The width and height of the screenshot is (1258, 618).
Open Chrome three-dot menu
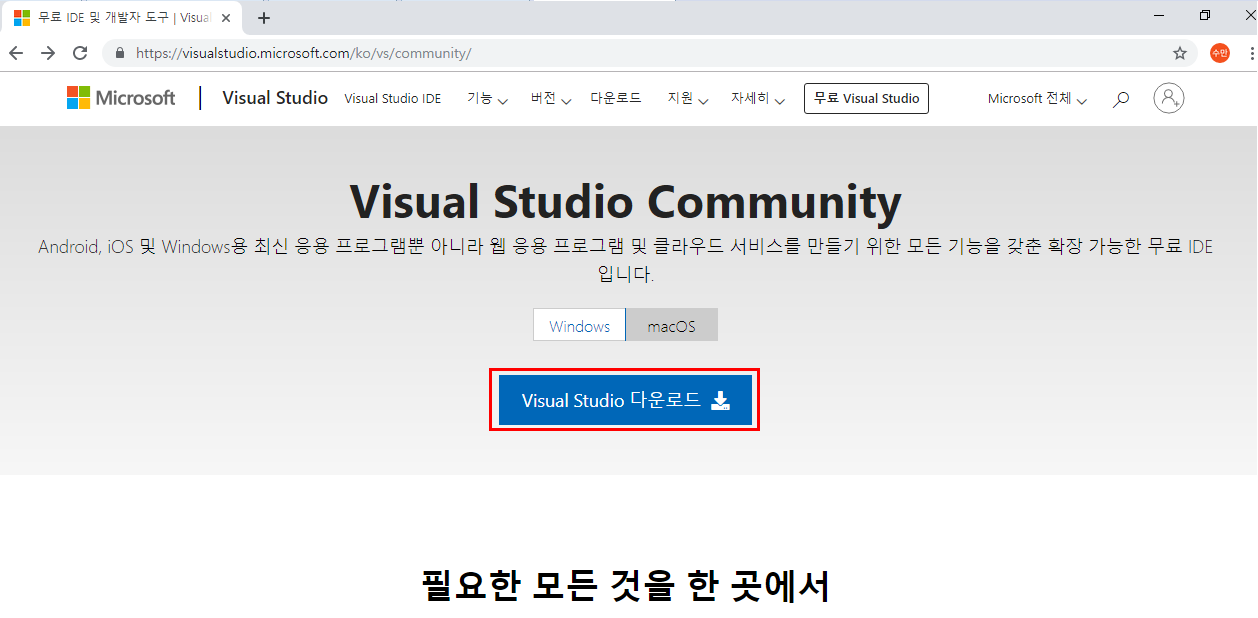tap(1250, 53)
